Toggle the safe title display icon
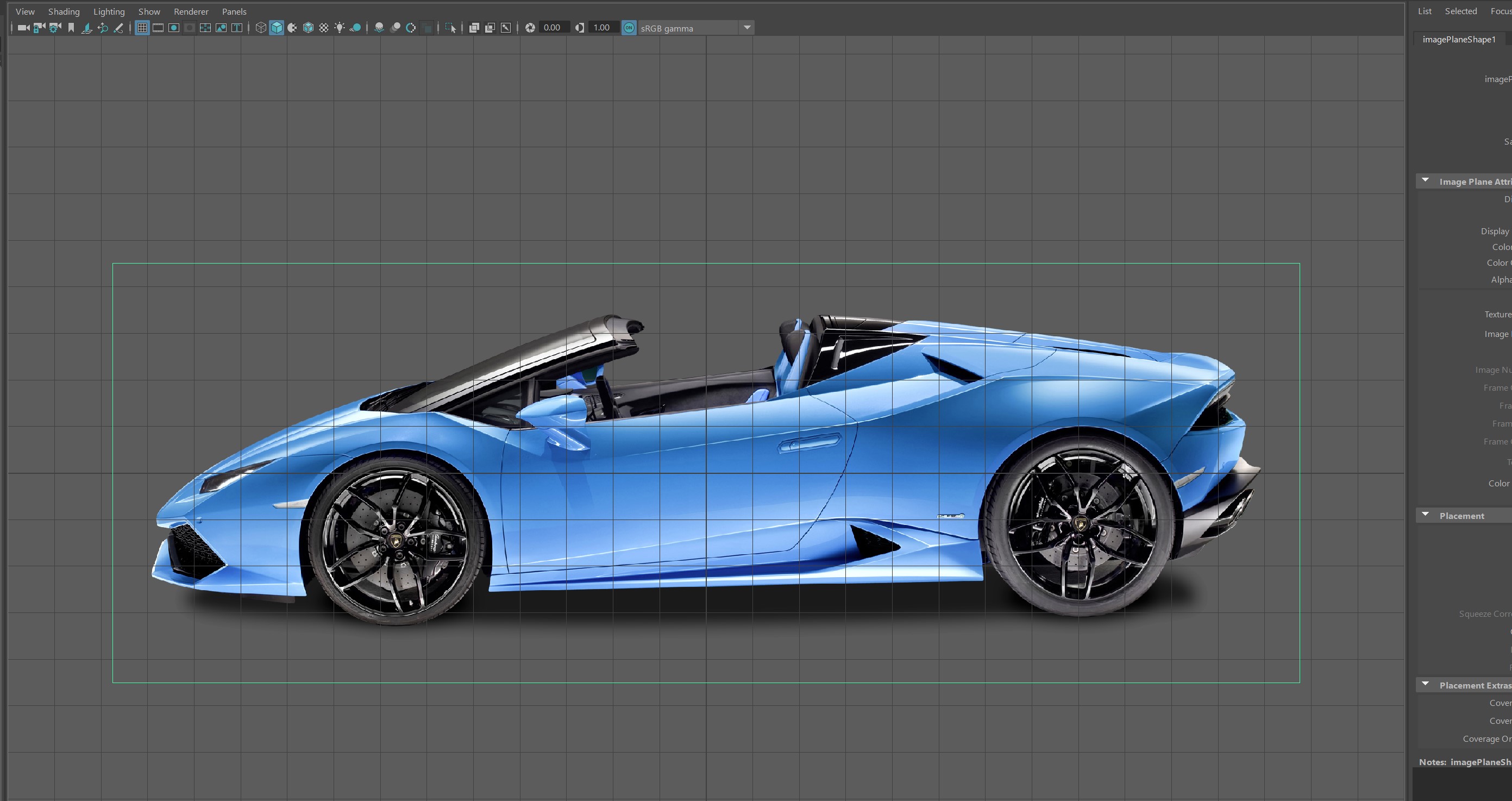This screenshot has width=1512, height=801. click(236, 28)
